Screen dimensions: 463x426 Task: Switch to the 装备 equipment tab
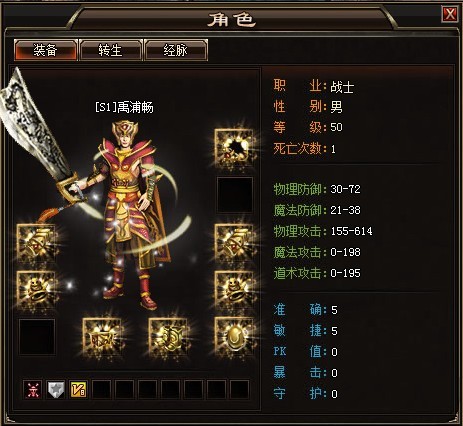coord(46,50)
